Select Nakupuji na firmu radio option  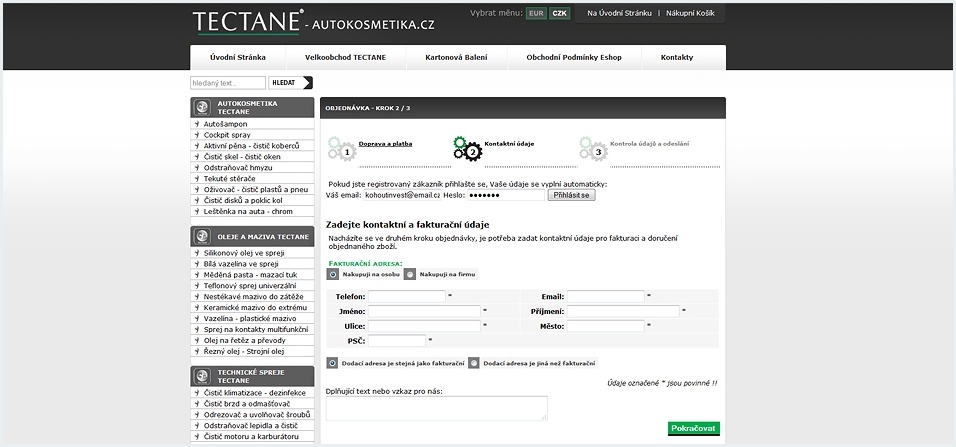click(x=409, y=274)
